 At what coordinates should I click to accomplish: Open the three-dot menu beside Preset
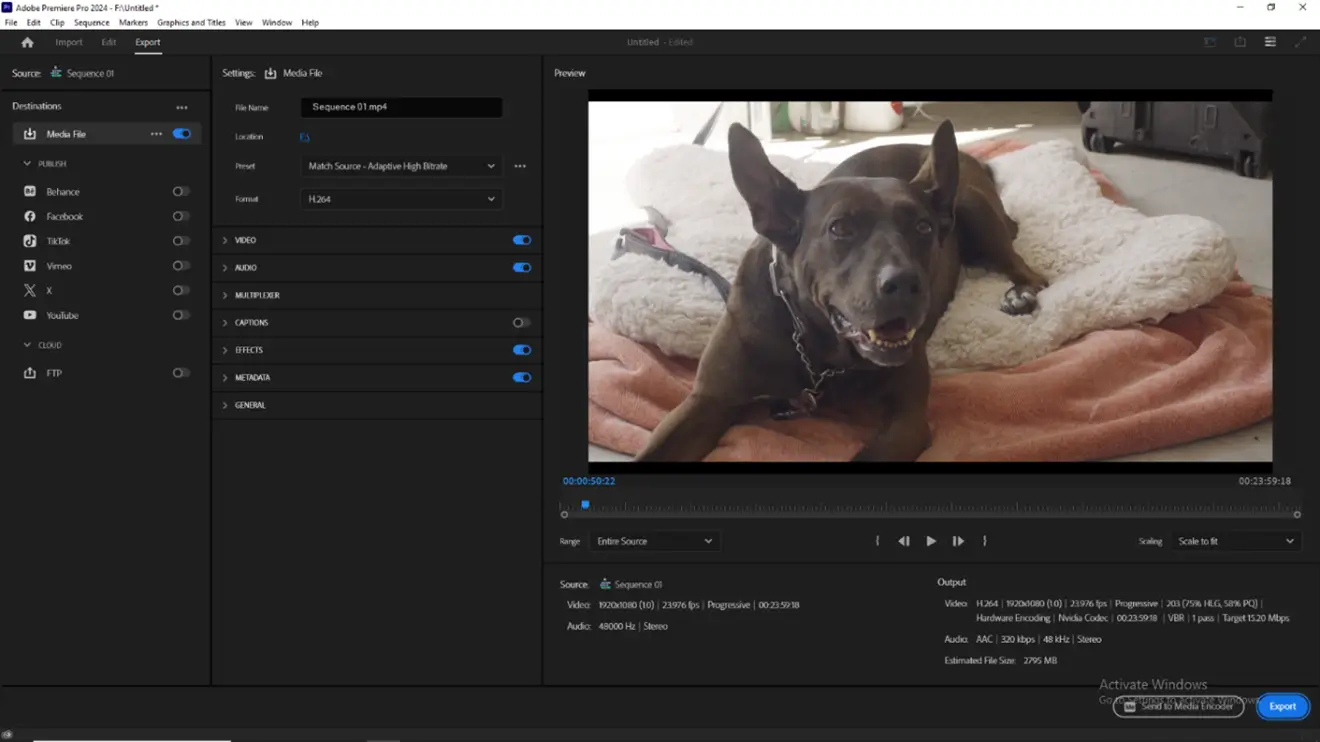(520, 166)
